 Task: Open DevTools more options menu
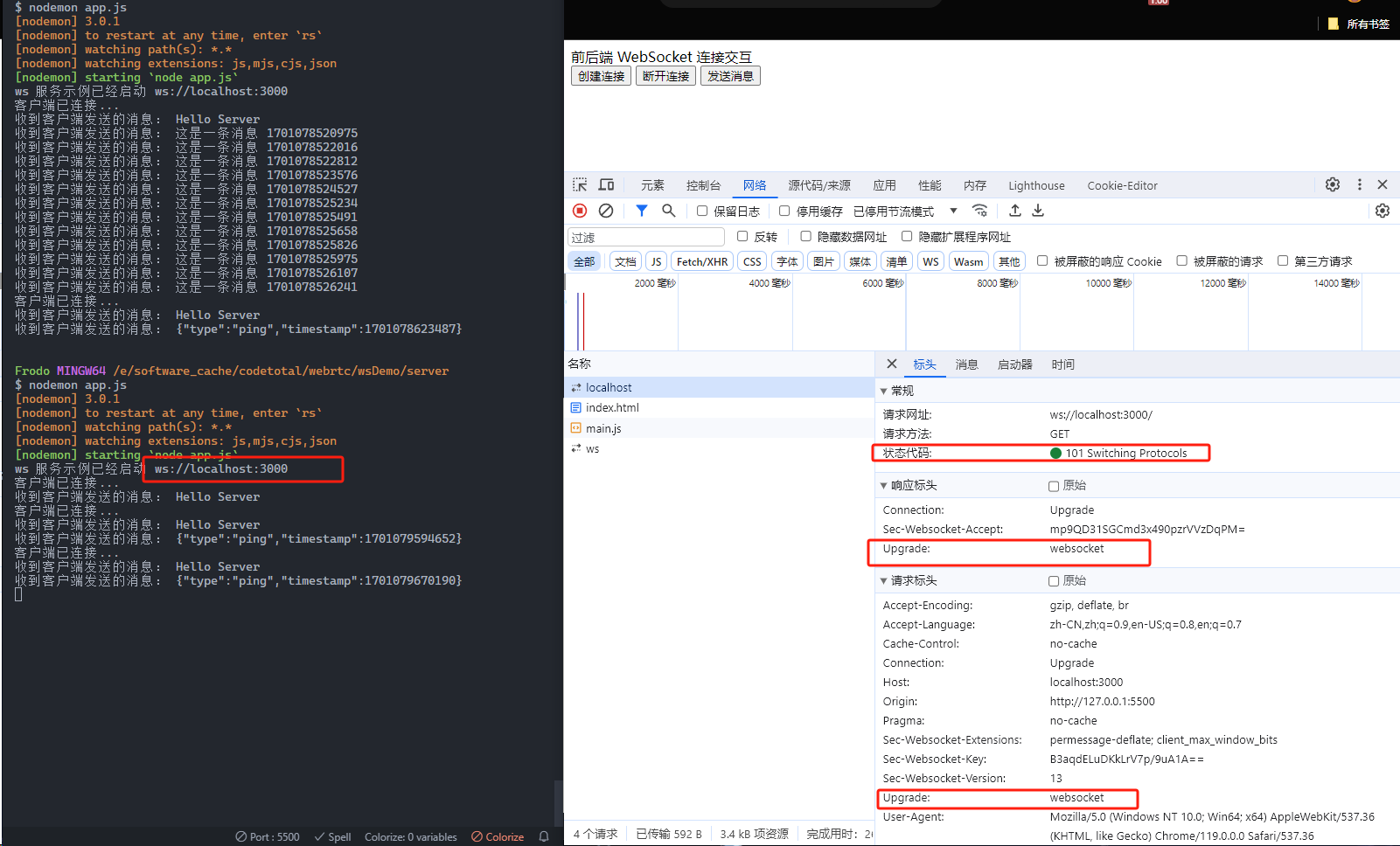1359,184
